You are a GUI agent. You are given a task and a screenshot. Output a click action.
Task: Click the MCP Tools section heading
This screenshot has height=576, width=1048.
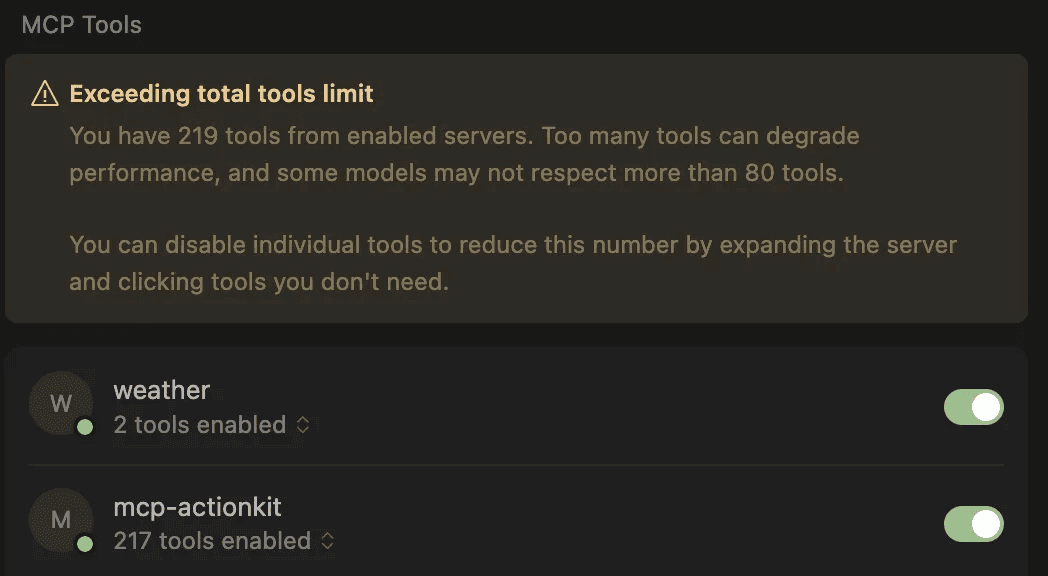(x=81, y=25)
